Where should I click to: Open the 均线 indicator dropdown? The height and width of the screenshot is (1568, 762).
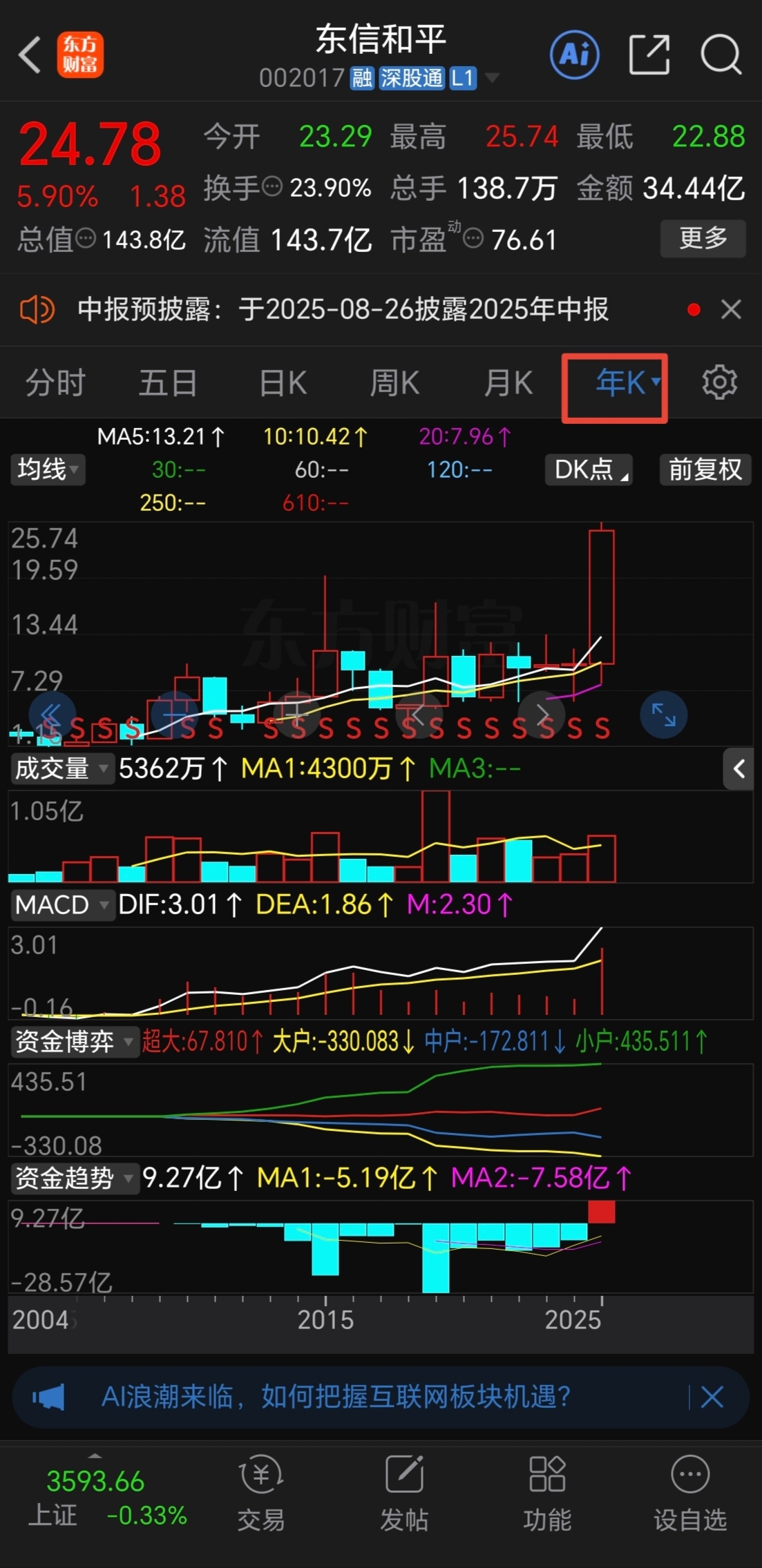(x=48, y=470)
